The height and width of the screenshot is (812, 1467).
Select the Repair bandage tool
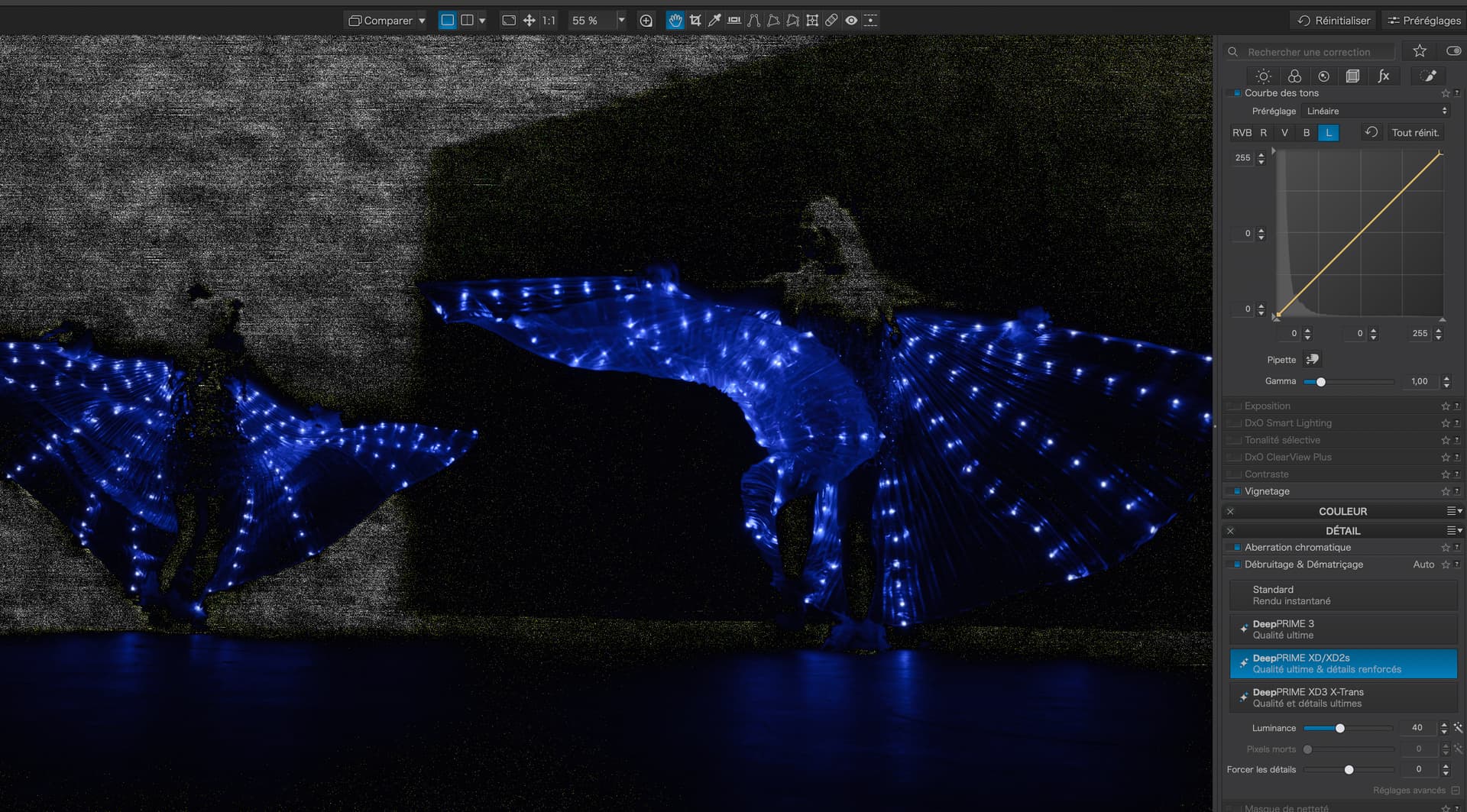tap(831, 21)
